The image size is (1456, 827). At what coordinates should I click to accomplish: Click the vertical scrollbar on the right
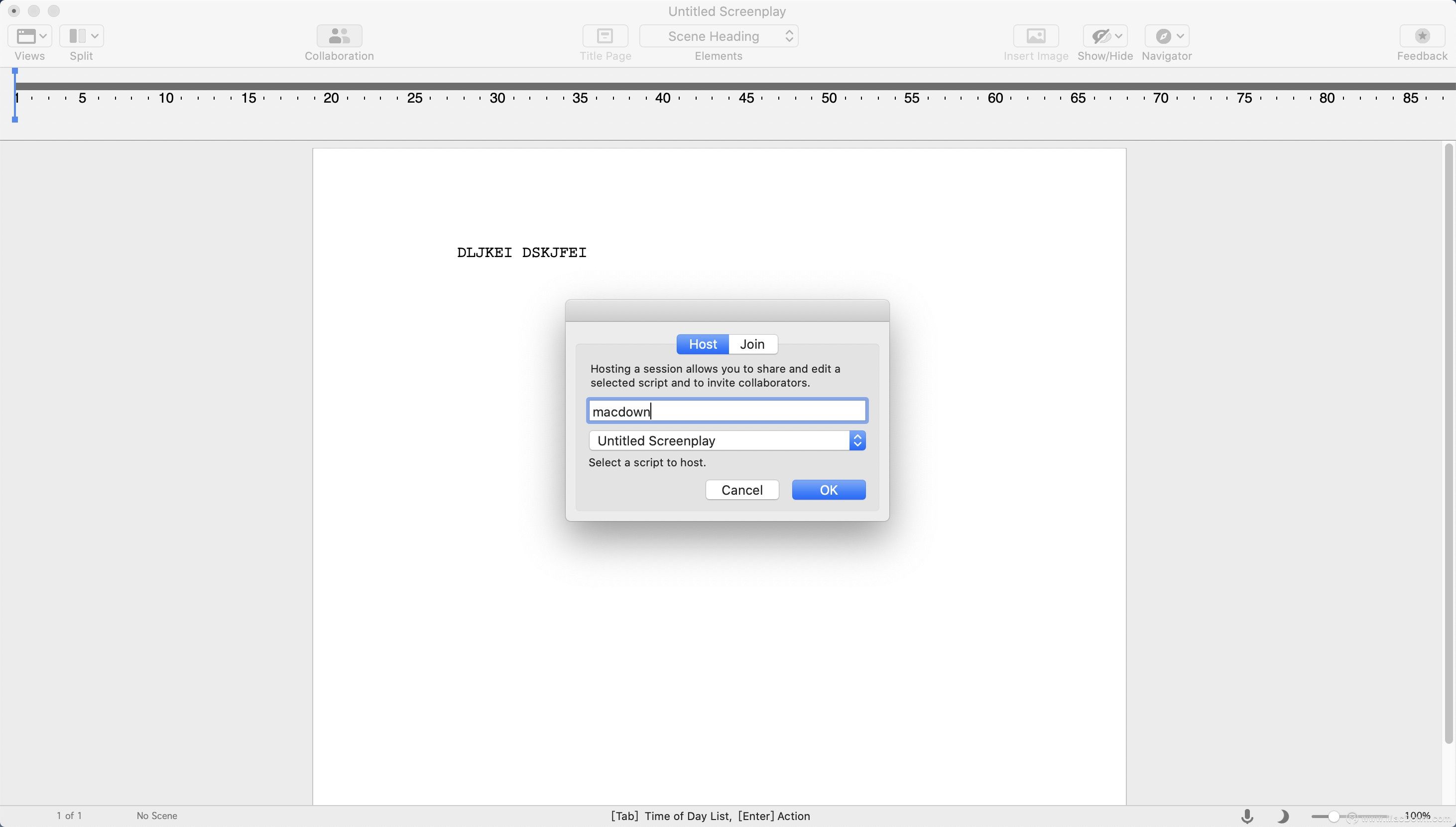(1448, 443)
